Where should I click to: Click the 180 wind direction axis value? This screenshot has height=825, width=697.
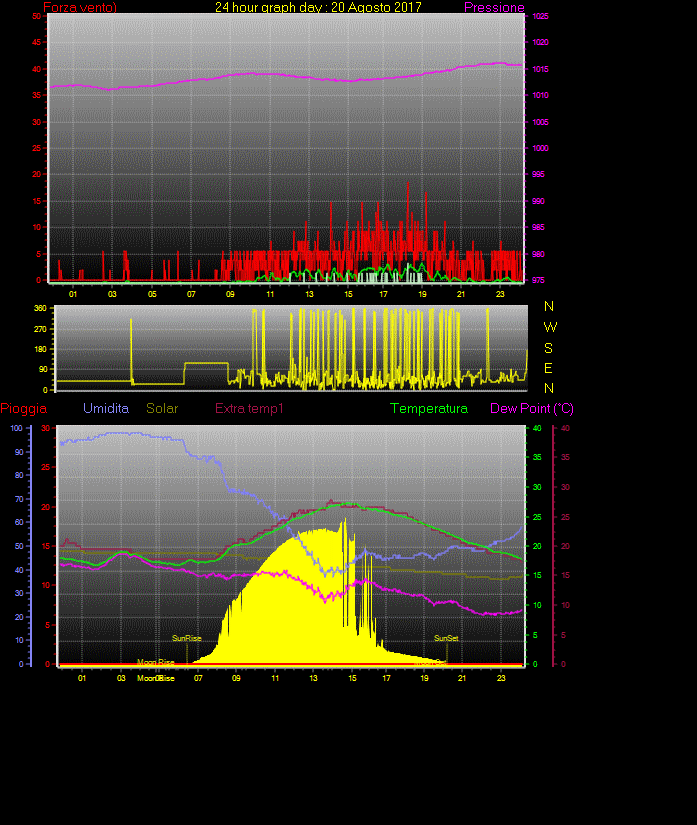[x=41, y=349]
